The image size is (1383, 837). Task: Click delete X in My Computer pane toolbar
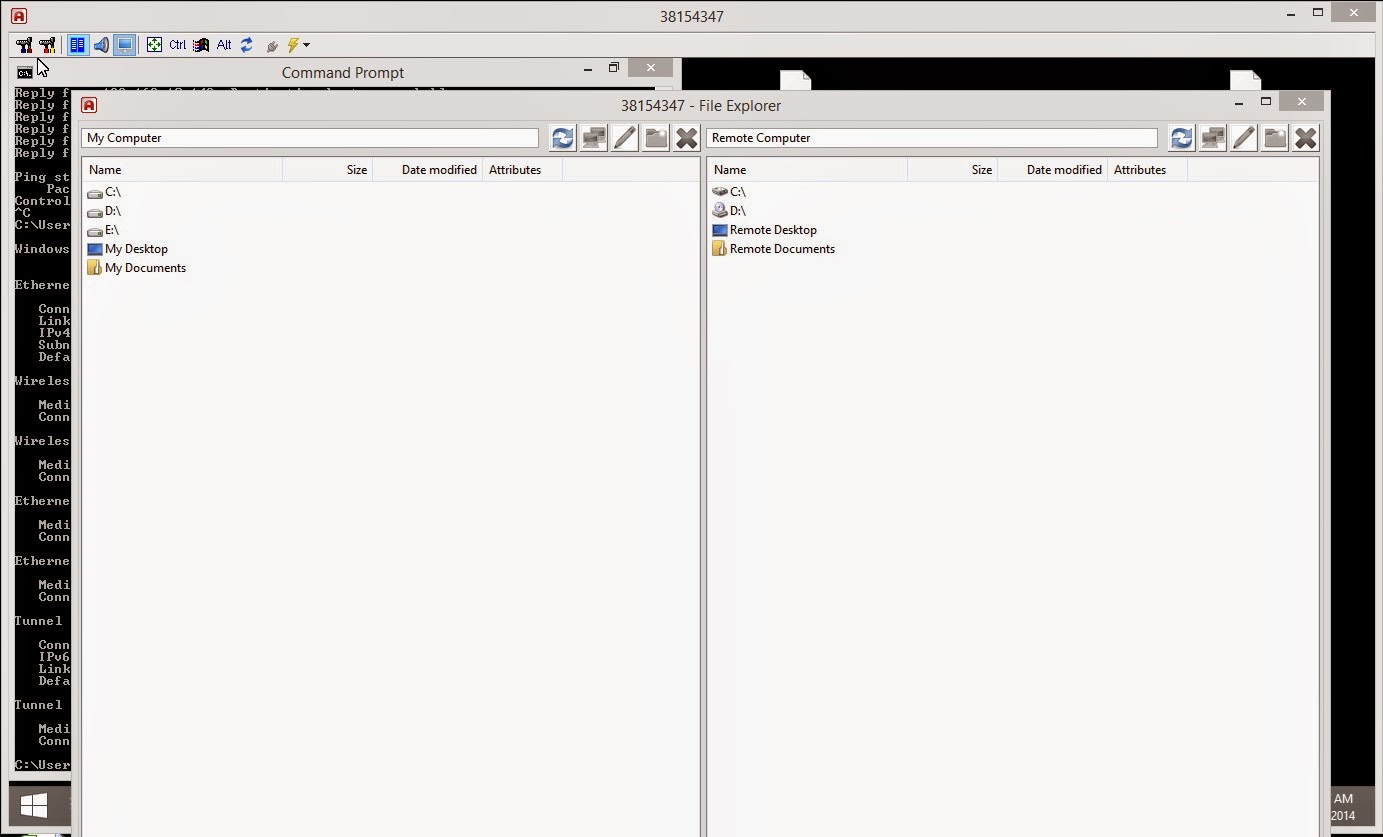coord(686,138)
